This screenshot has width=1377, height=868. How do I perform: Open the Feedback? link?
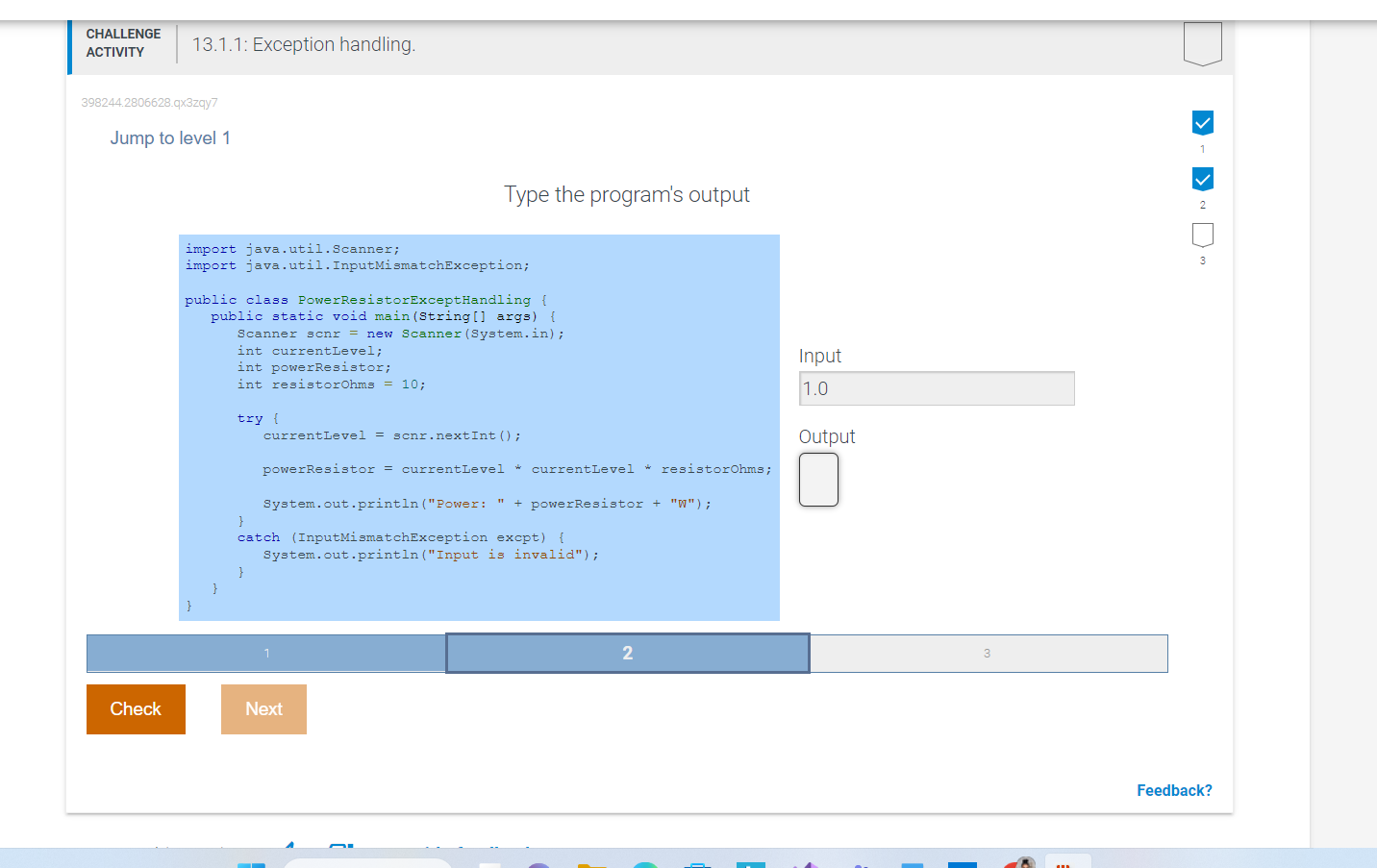point(1174,790)
